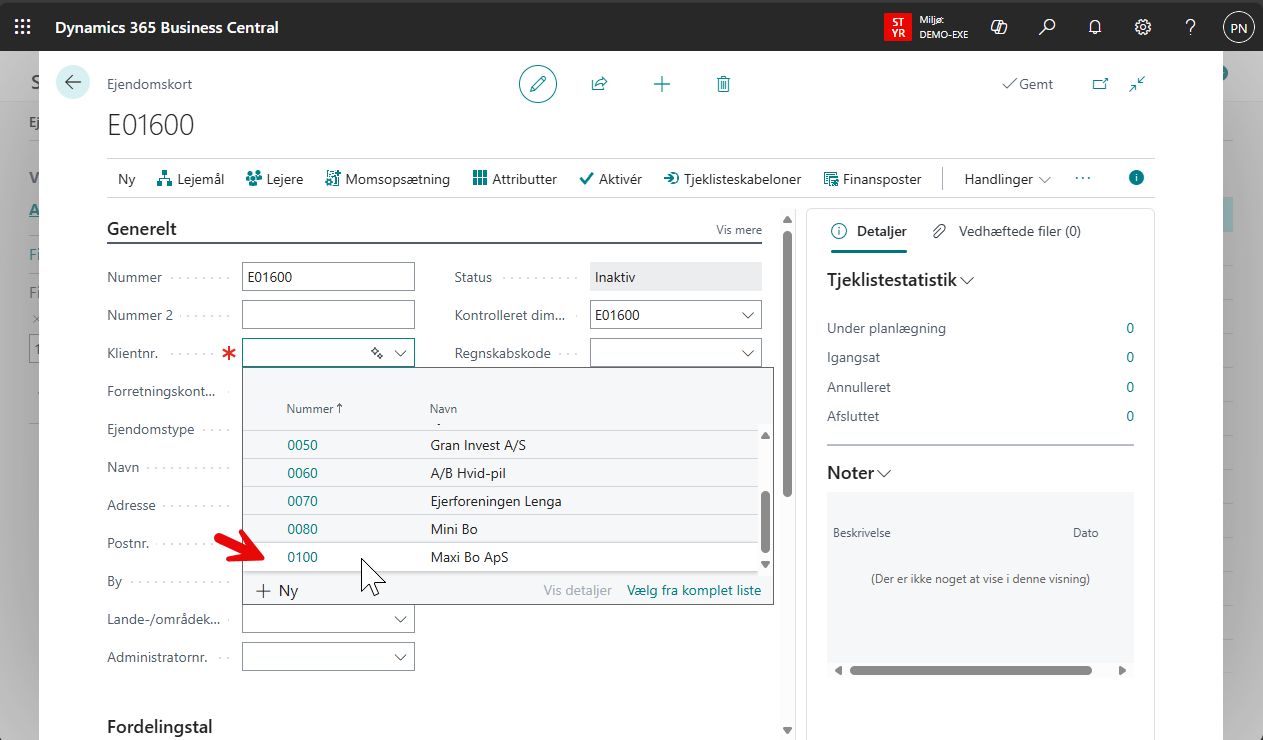
Task: Open the Handlinger menu
Action: (1006, 179)
